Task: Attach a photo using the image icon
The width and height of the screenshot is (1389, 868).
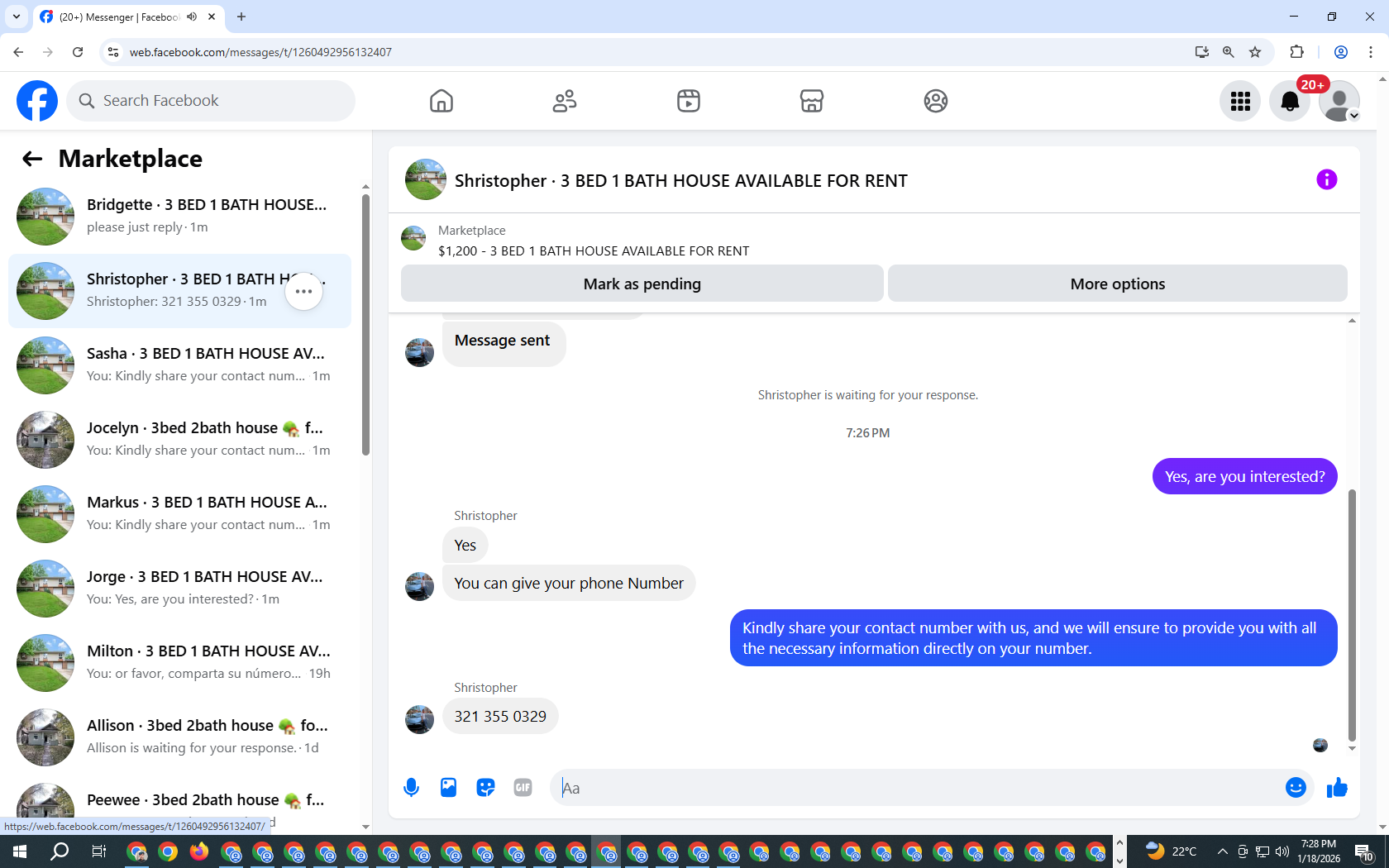Action: (x=448, y=788)
